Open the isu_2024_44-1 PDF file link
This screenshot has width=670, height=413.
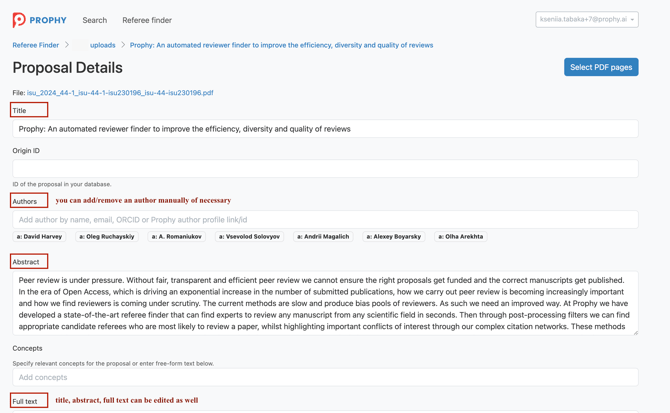[x=120, y=93]
